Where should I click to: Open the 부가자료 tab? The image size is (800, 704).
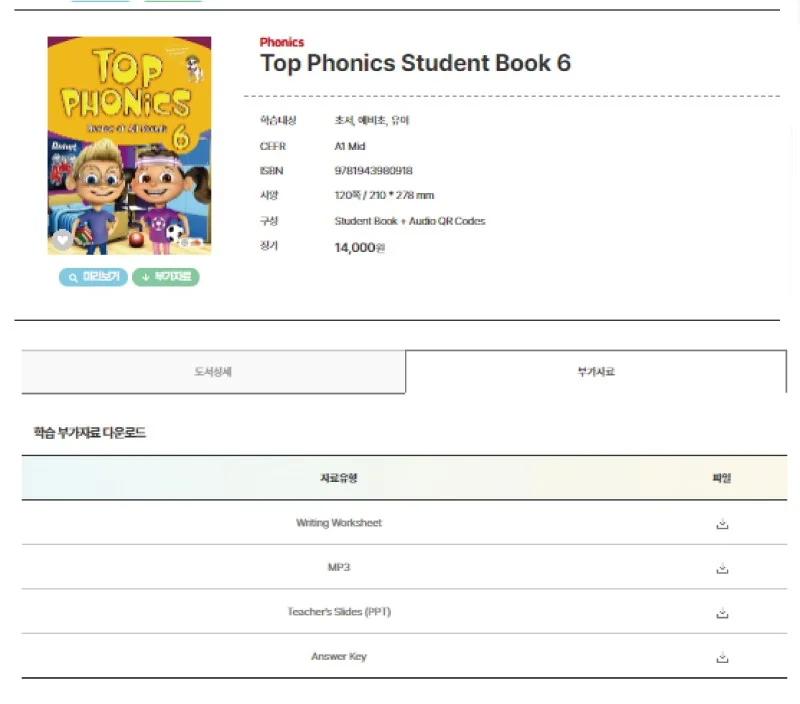pyautogui.click(x=594, y=370)
